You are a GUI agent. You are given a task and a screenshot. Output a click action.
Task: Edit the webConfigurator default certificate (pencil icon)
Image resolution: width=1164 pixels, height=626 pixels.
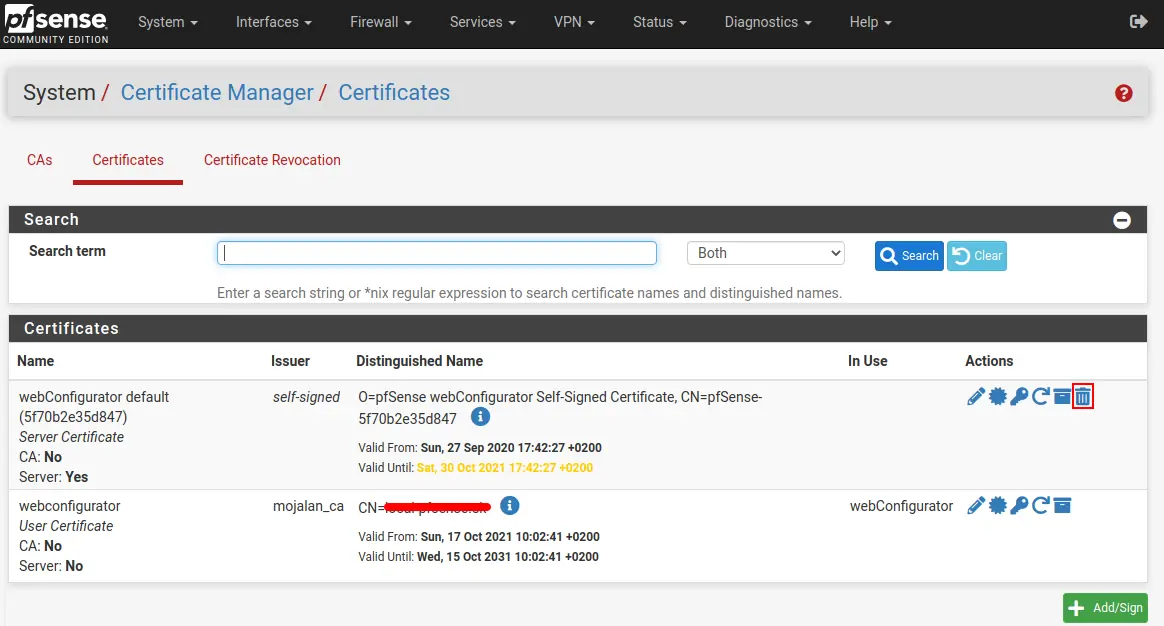click(x=975, y=397)
